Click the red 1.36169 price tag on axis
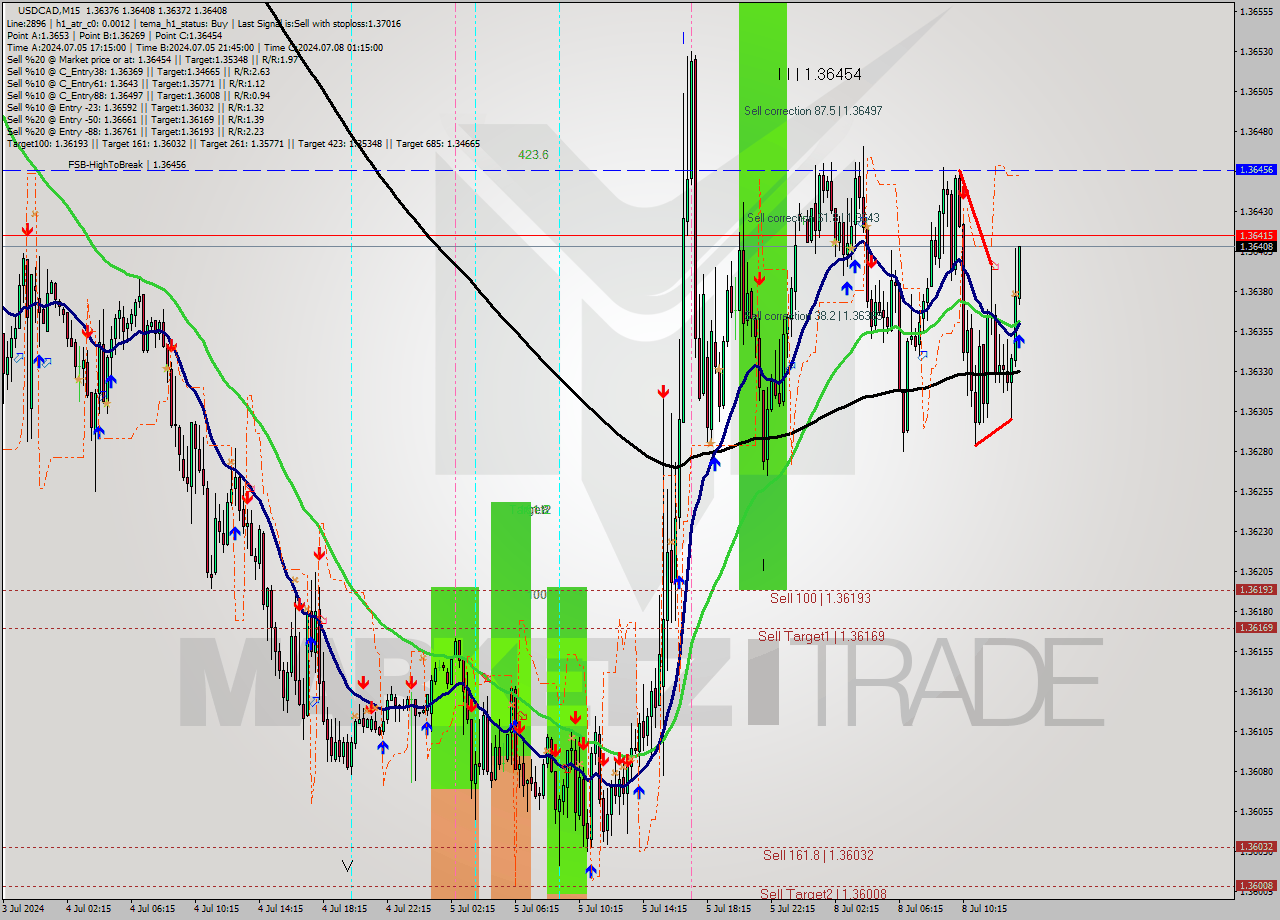Image resolution: width=1280 pixels, height=920 pixels. pyautogui.click(x=1256, y=627)
